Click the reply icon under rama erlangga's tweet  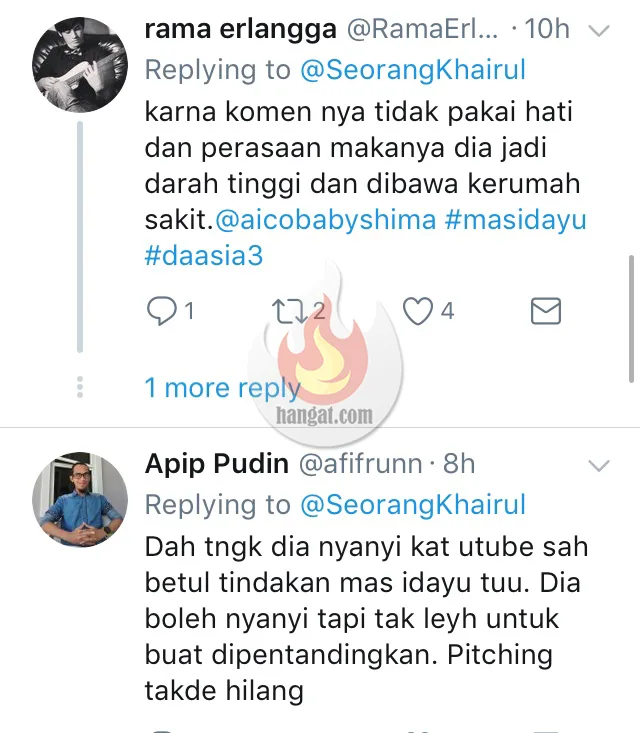[161, 311]
